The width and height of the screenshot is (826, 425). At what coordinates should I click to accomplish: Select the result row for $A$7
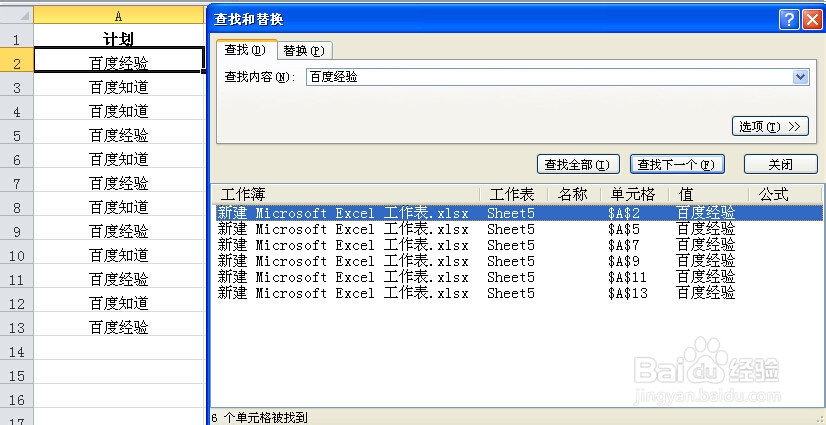[518, 245]
